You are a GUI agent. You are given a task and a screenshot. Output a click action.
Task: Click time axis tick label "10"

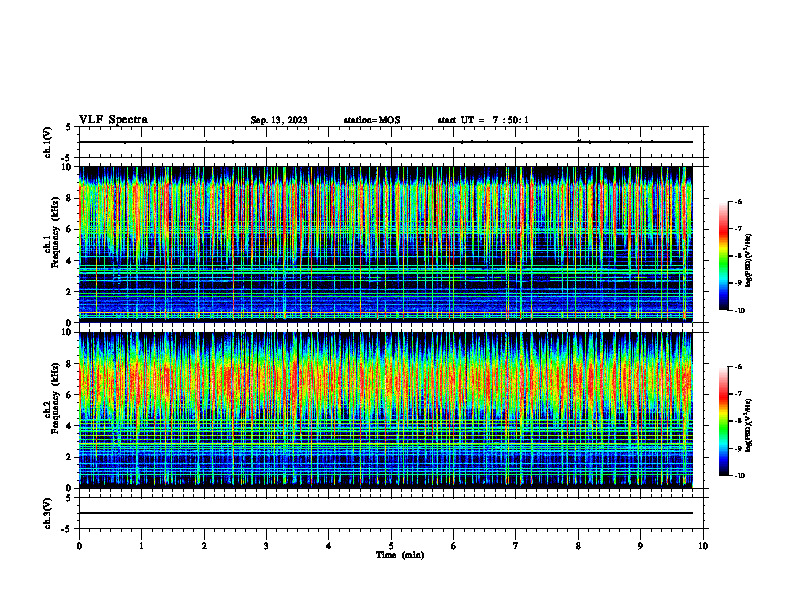pos(703,546)
